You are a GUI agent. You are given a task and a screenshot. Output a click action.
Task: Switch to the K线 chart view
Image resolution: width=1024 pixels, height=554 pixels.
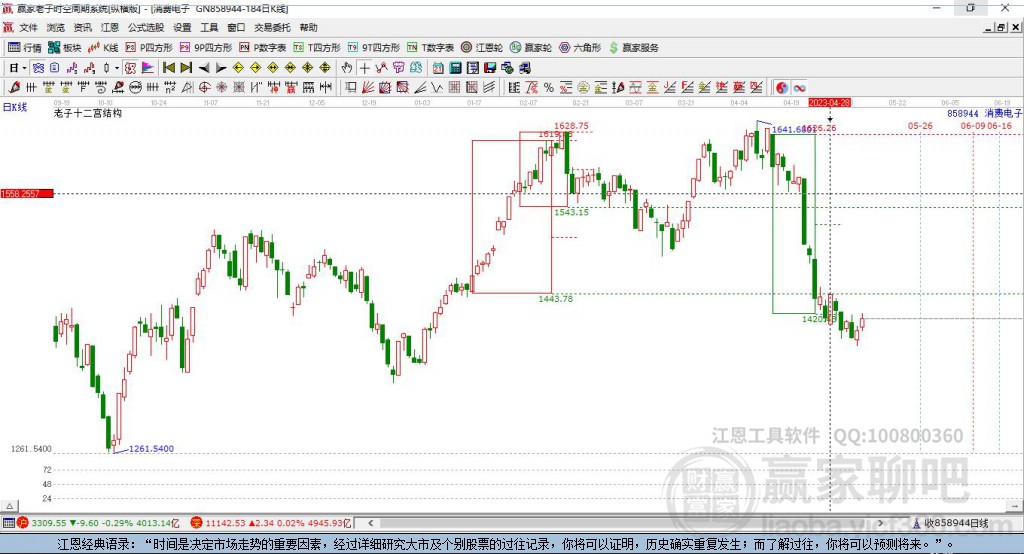[103, 48]
